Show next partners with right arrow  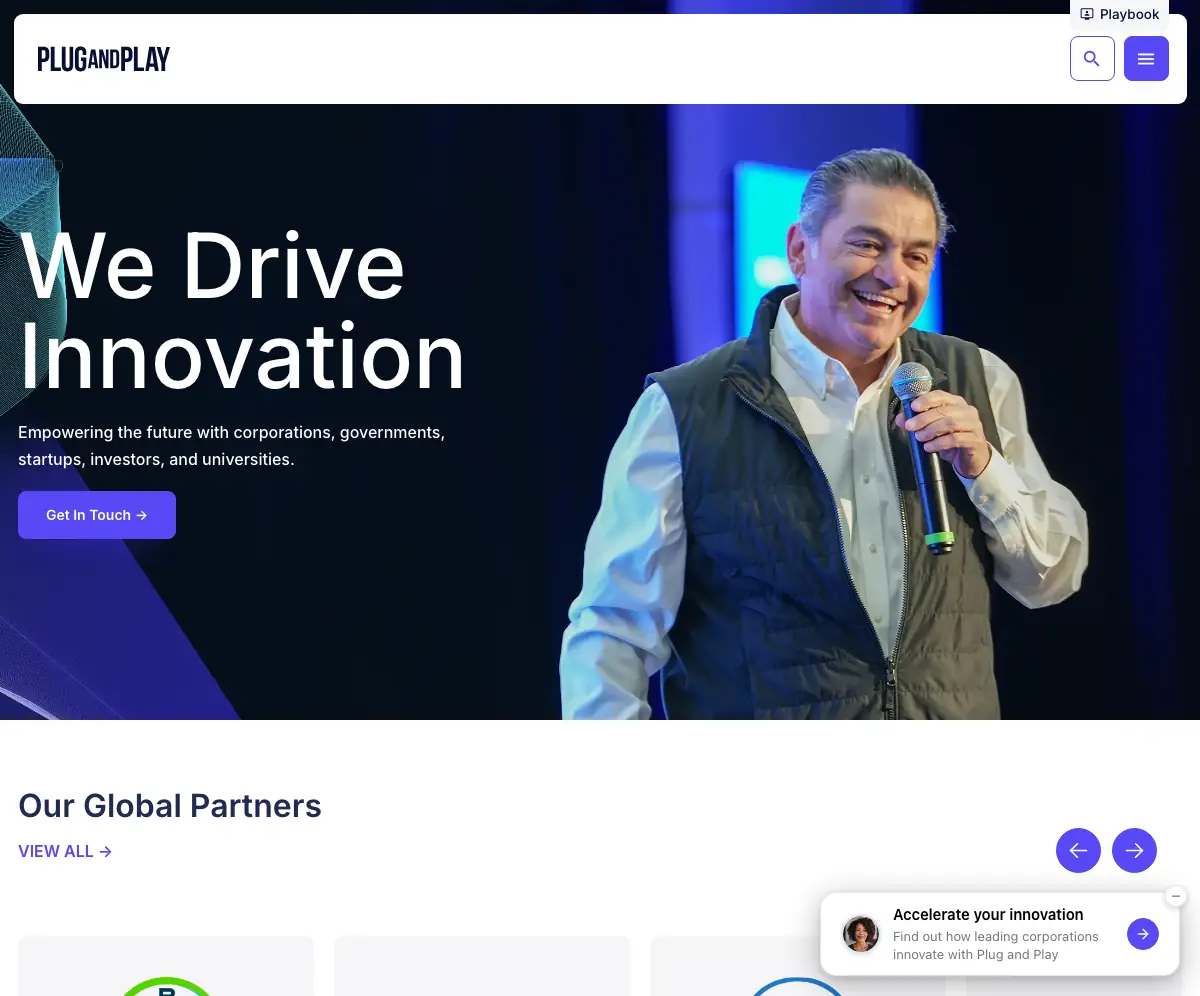pyautogui.click(x=1134, y=850)
